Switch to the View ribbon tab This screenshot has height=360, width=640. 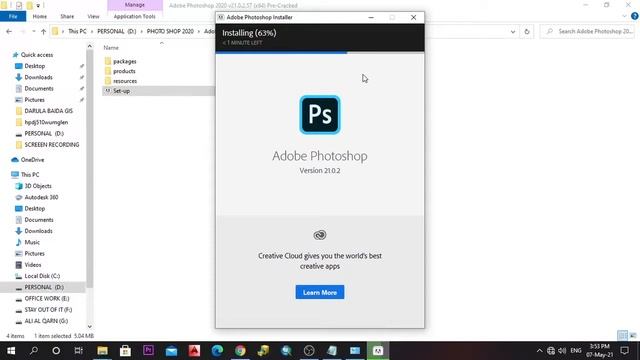(x=93, y=16)
